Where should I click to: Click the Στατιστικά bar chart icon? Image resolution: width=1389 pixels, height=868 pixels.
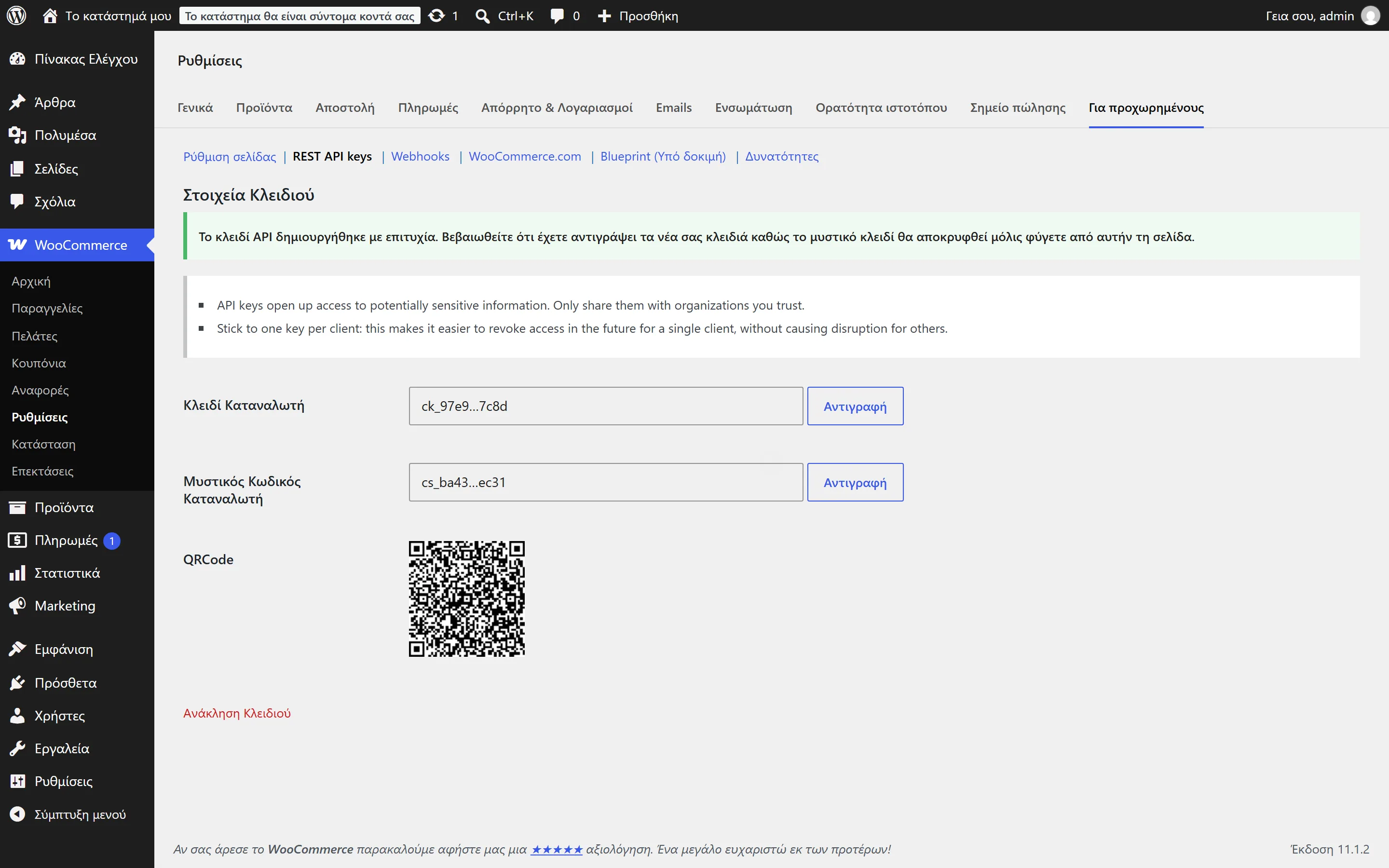coord(17,573)
